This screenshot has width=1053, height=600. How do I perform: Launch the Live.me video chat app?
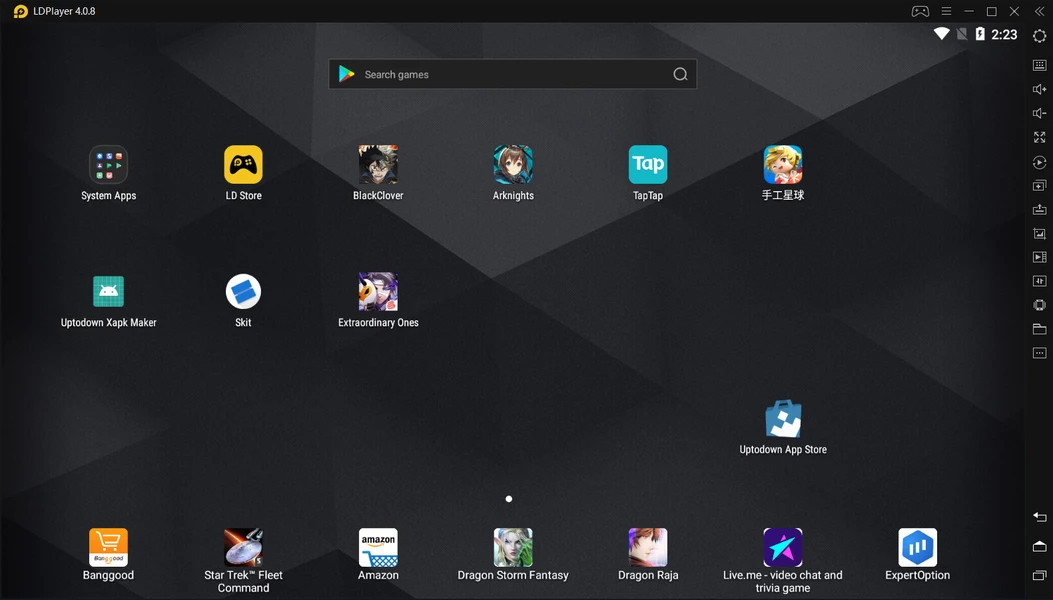[783, 547]
